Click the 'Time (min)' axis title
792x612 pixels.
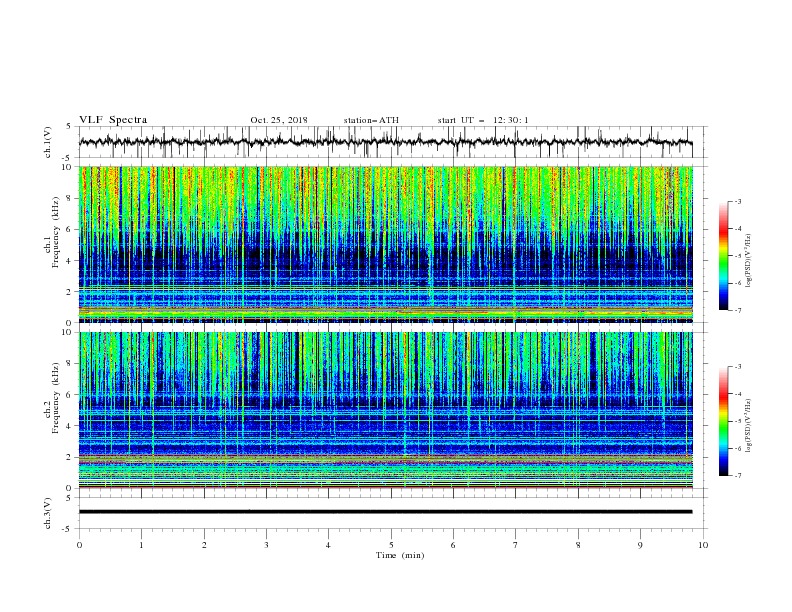click(400, 555)
